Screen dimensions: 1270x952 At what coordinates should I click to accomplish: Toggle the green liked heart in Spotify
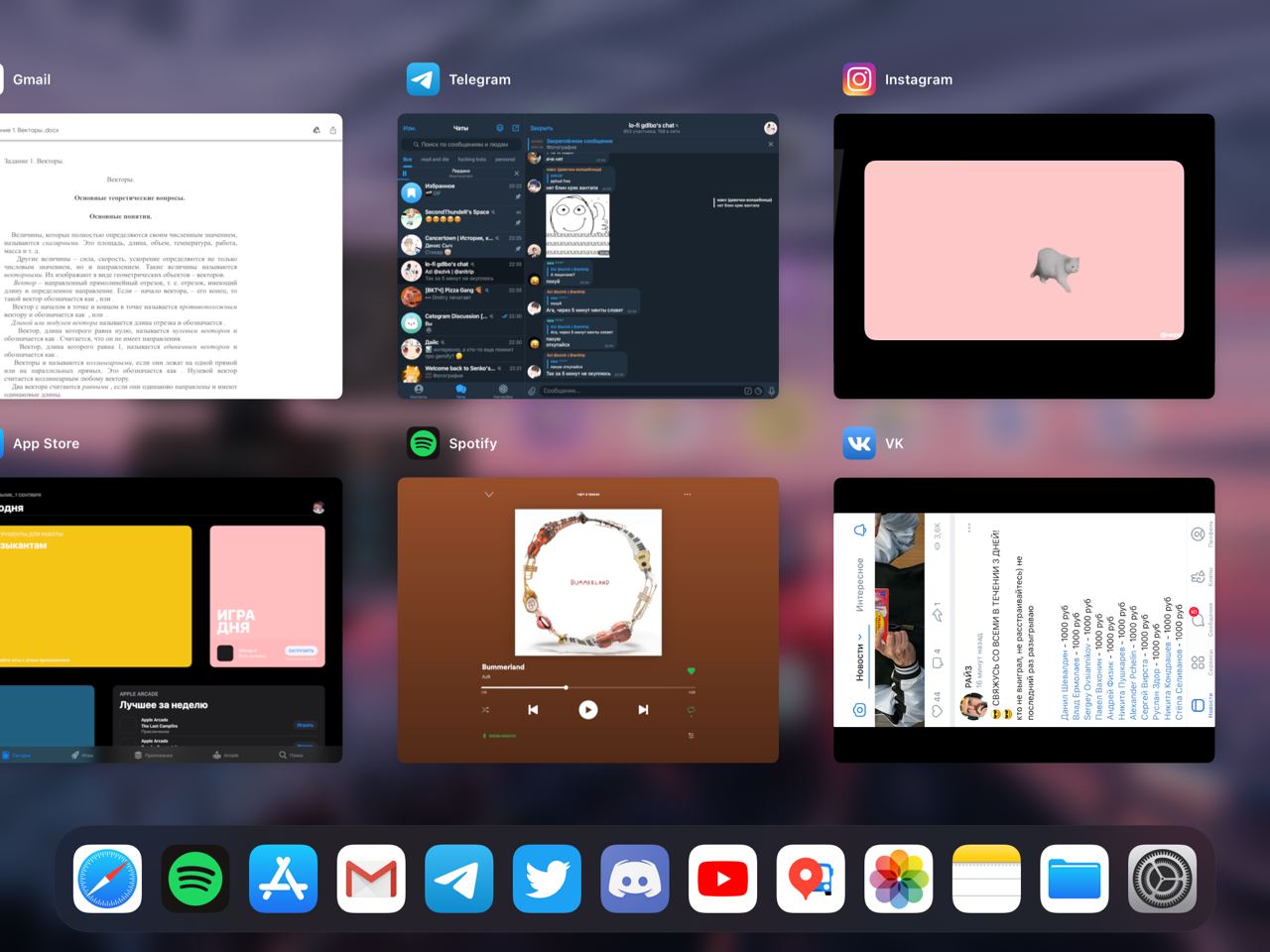[x=692, y=671]
